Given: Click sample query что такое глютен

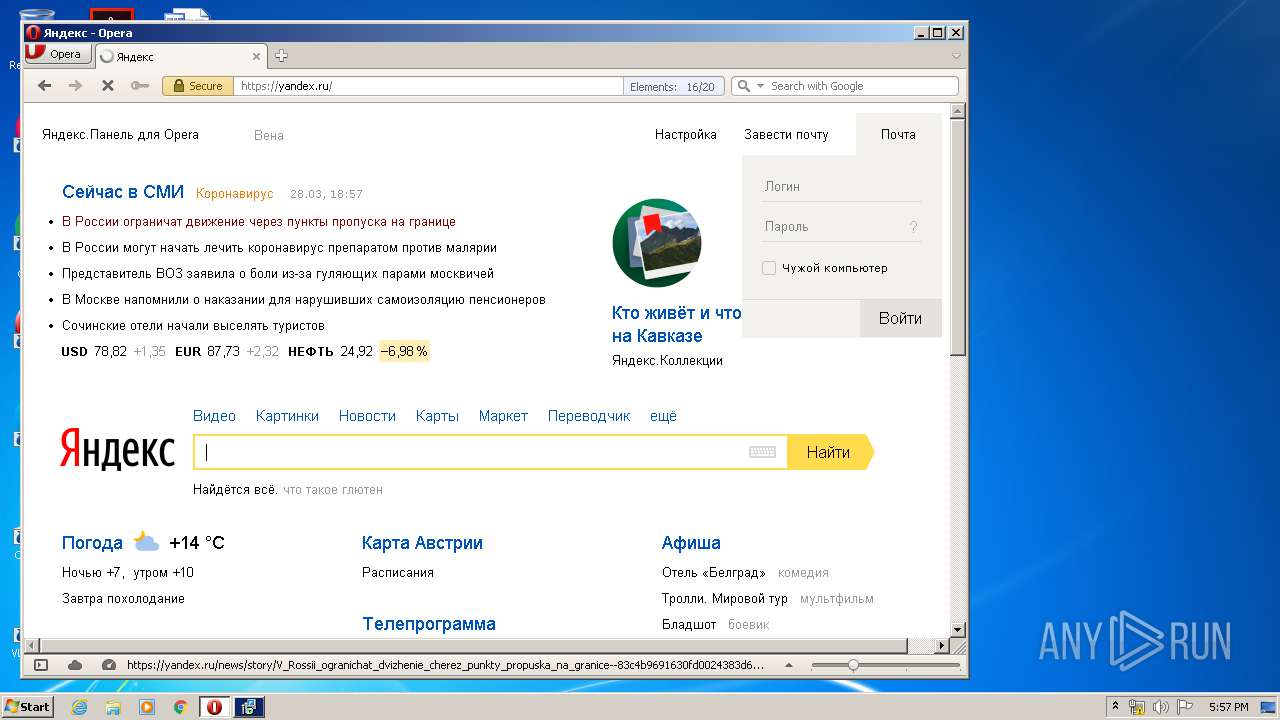Looking at the screenshot, I should pos(333,490).
